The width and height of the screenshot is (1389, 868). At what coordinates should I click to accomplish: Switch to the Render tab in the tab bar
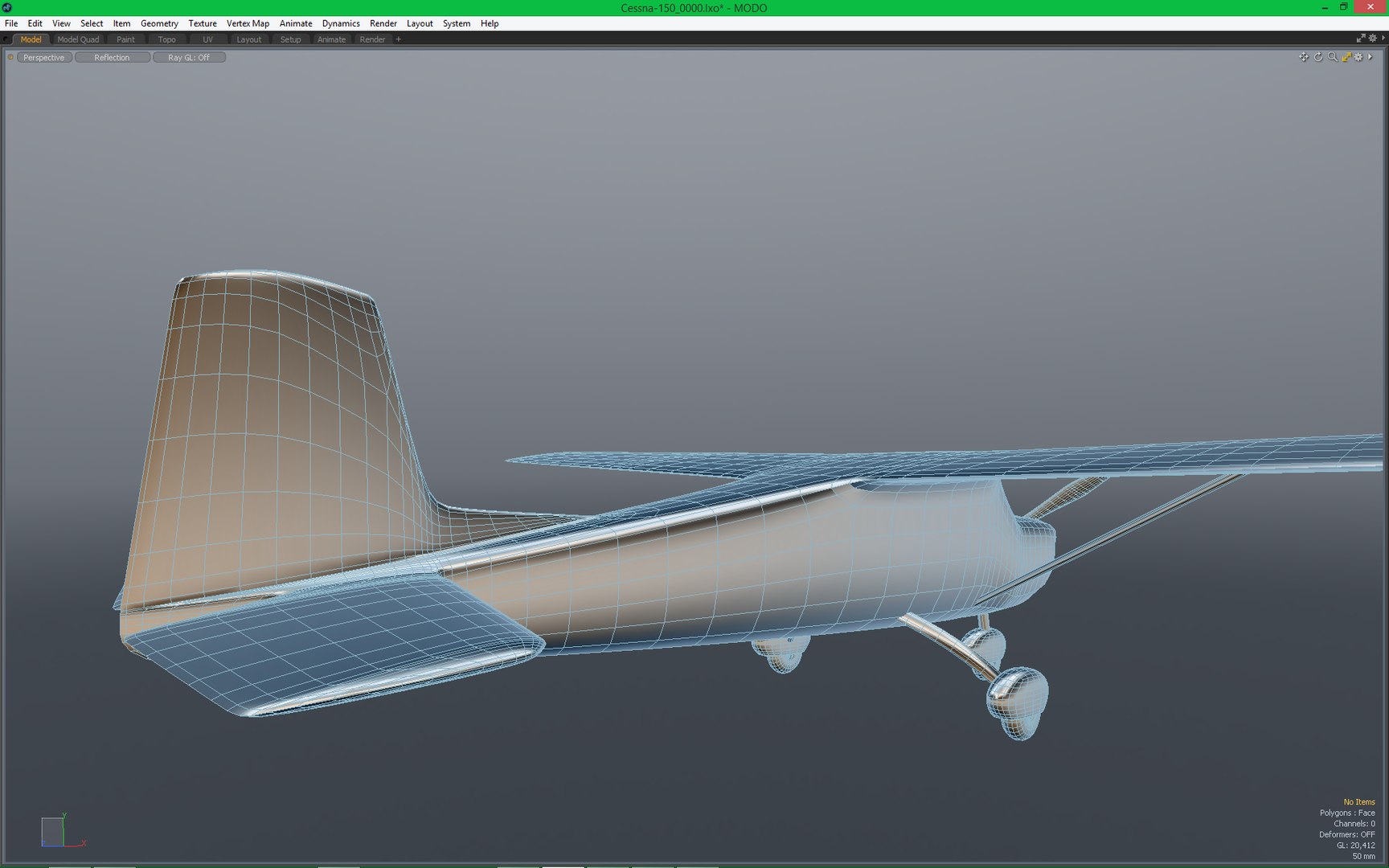point(372,39)
